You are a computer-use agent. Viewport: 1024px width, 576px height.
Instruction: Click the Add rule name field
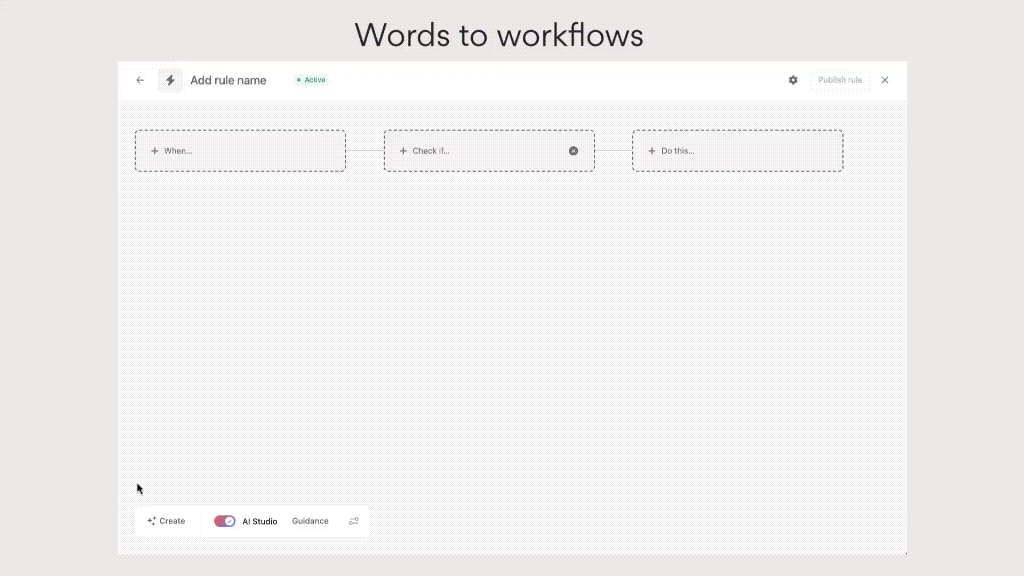228,80
